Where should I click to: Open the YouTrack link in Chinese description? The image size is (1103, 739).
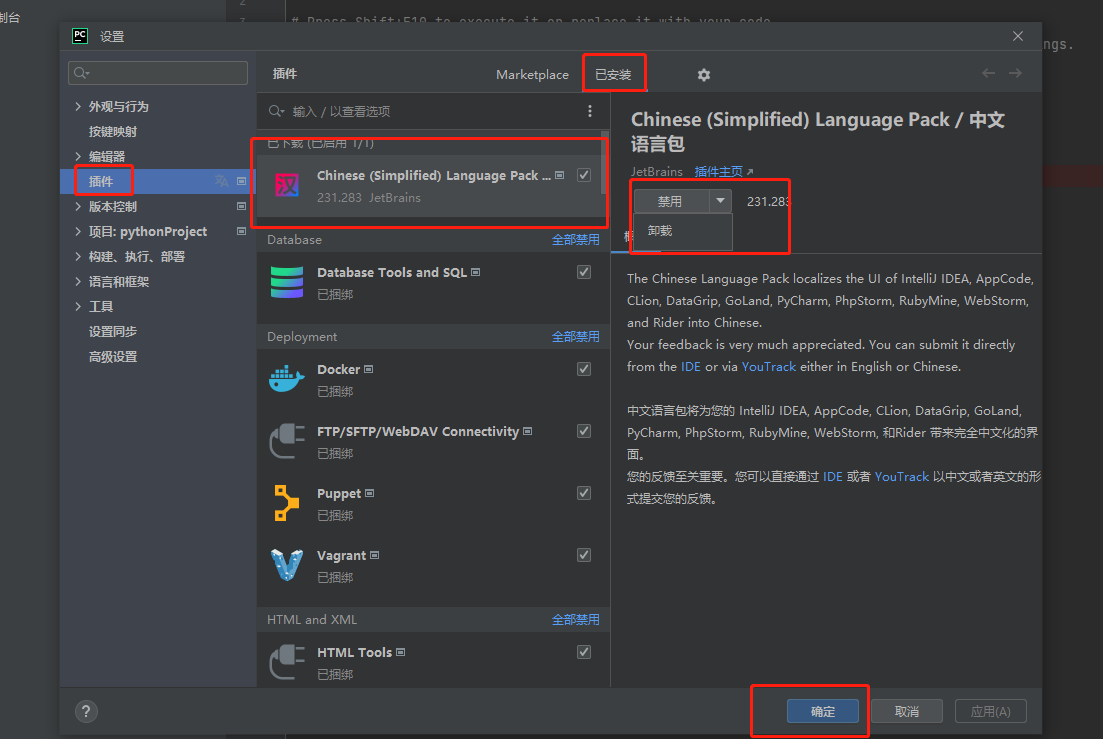902,476
